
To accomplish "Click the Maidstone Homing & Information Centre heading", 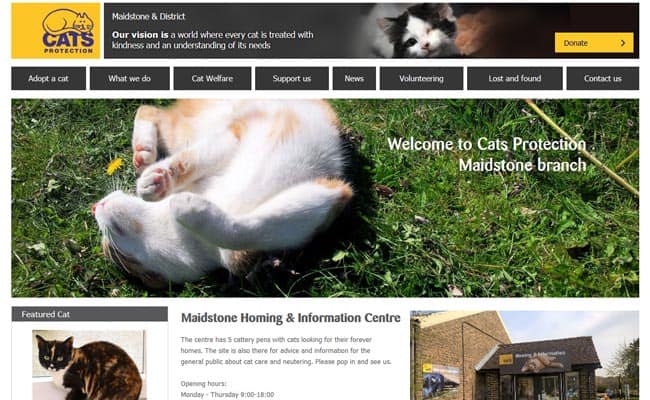I will [x=291, y=318].
